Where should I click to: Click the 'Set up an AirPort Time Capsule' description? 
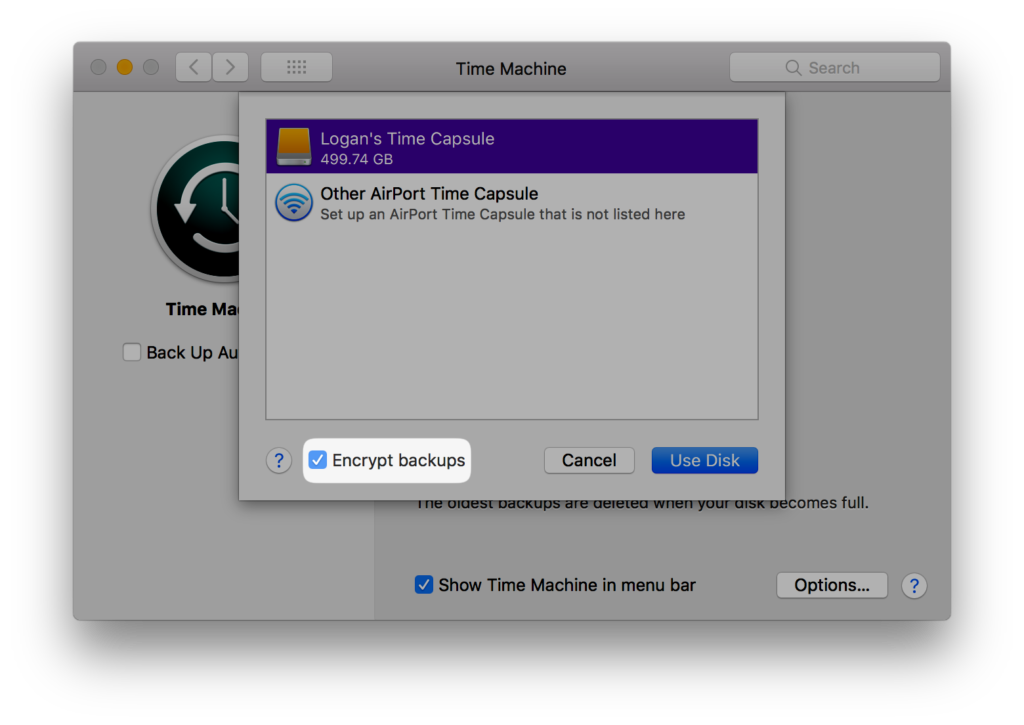click(502, 214)
